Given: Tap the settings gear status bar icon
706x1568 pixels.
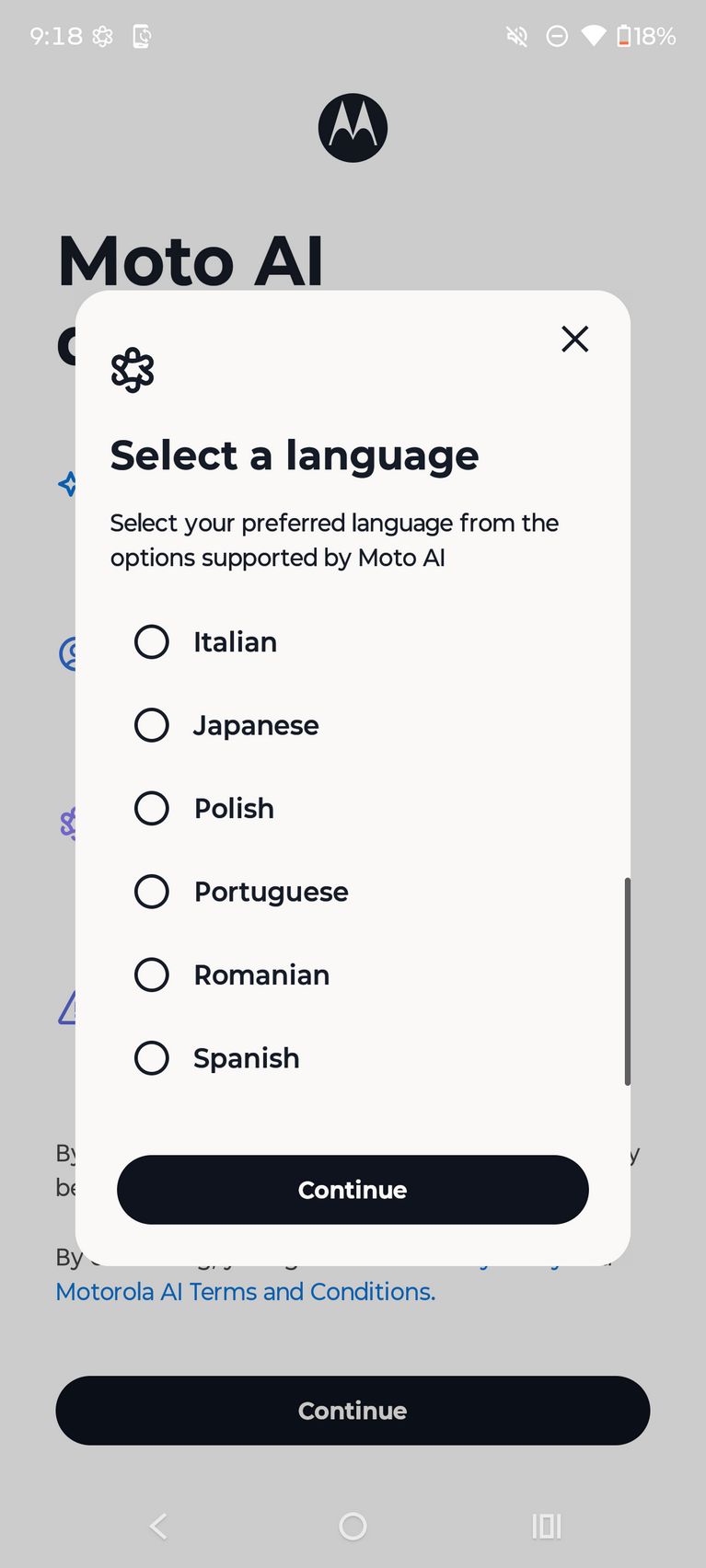Looking at the screenshot, I should 103,36.
